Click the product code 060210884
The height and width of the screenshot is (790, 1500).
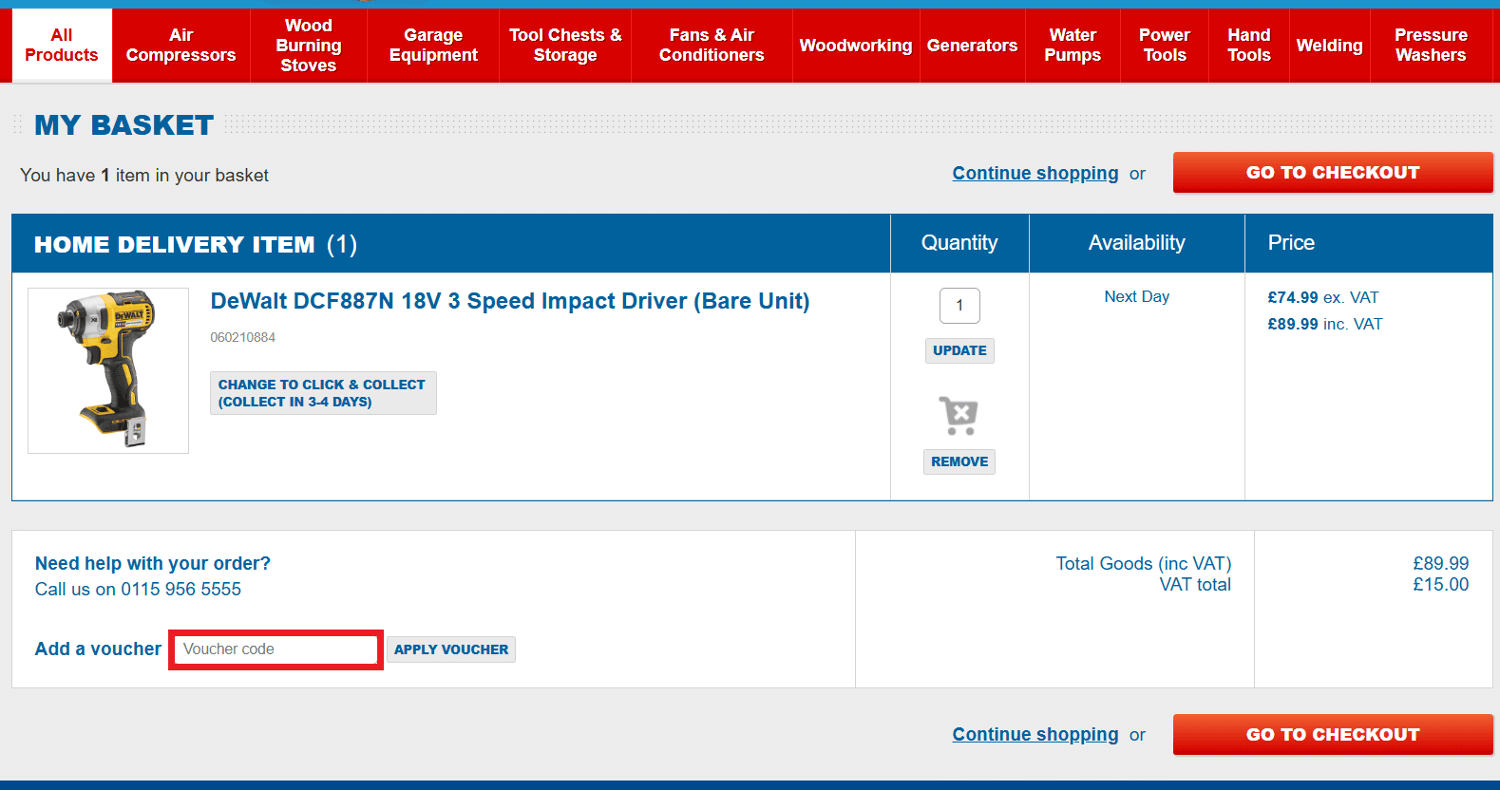(243, 338)
